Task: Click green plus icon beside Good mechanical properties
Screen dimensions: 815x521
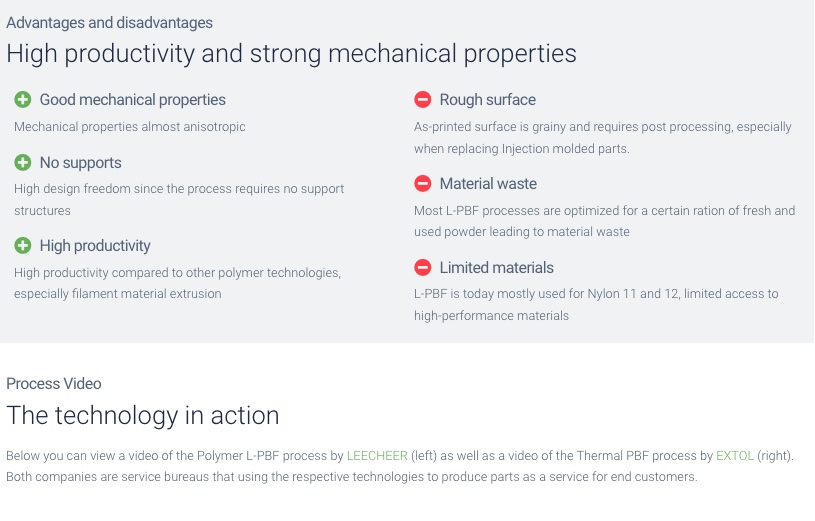Action: (22, 99)
